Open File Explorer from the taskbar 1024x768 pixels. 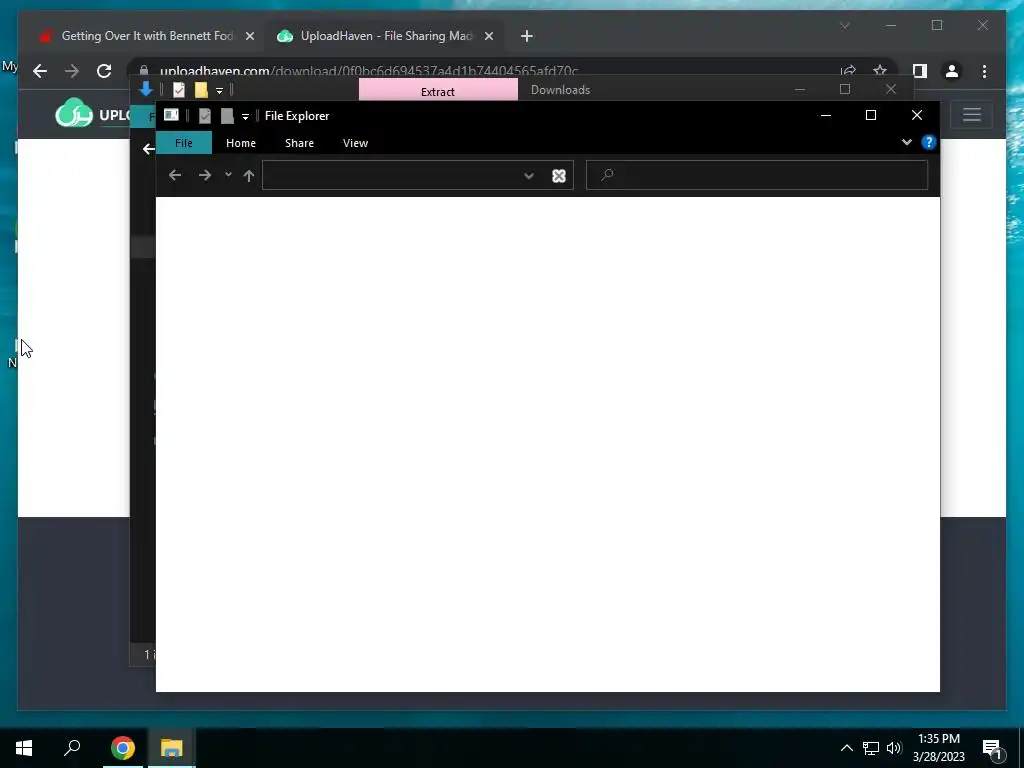(x=172, y=748)
